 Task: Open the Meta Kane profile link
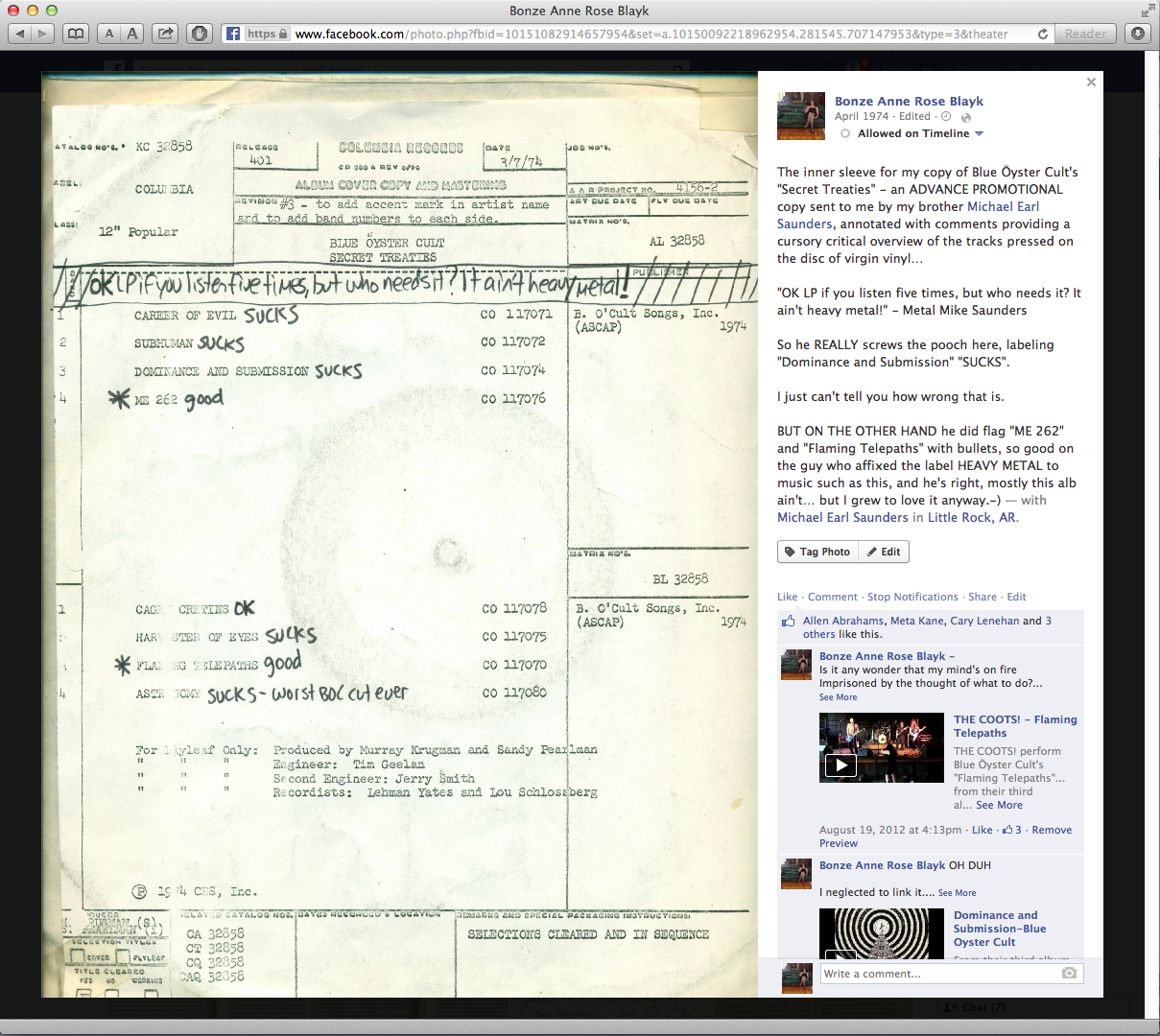pyautogui.click(x=917, y=621)
